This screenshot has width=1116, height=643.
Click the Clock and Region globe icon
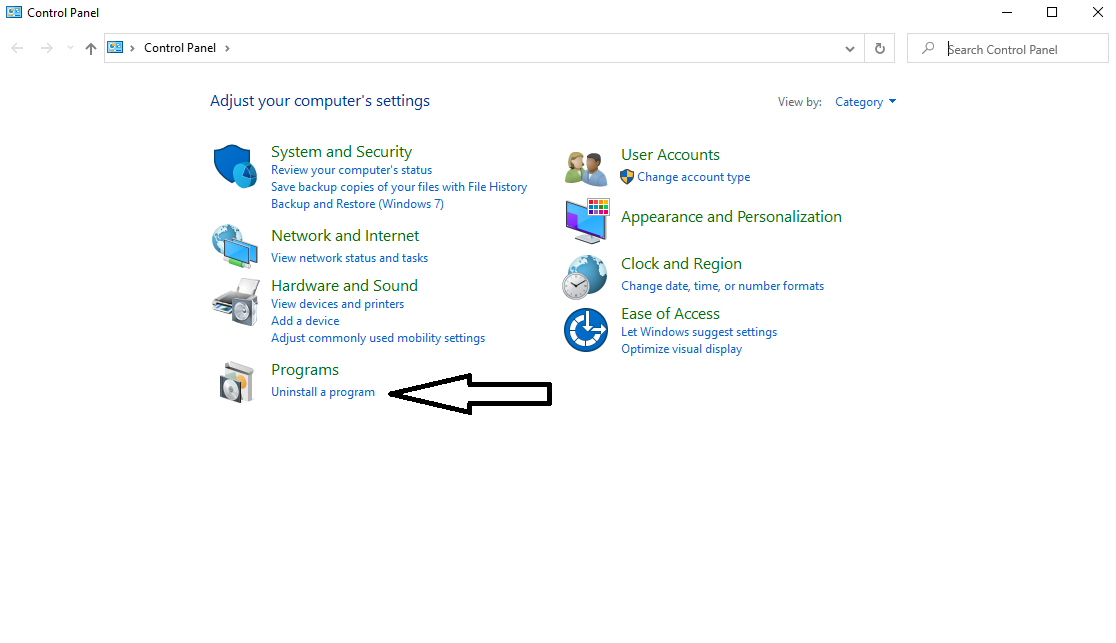pyautogui.click(x=584, y=277)
